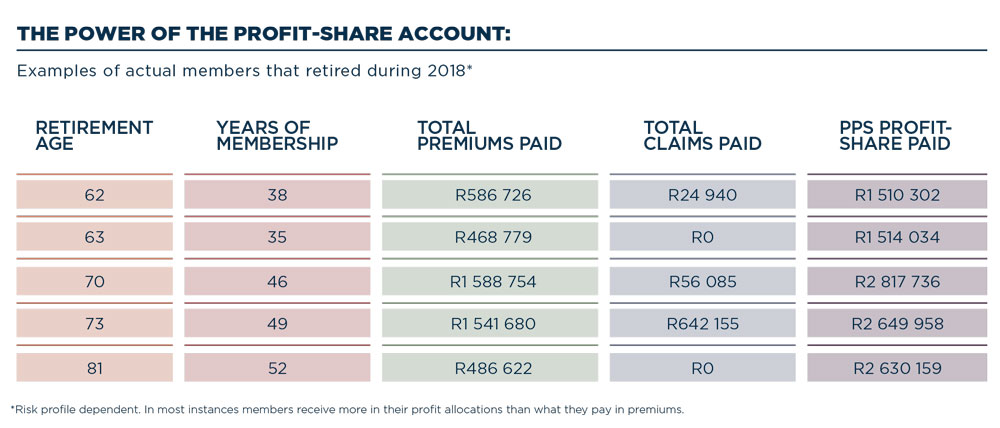Click the "Examples of actual members" subtitle
1000x428 pixels.
(x=245, y=72)
